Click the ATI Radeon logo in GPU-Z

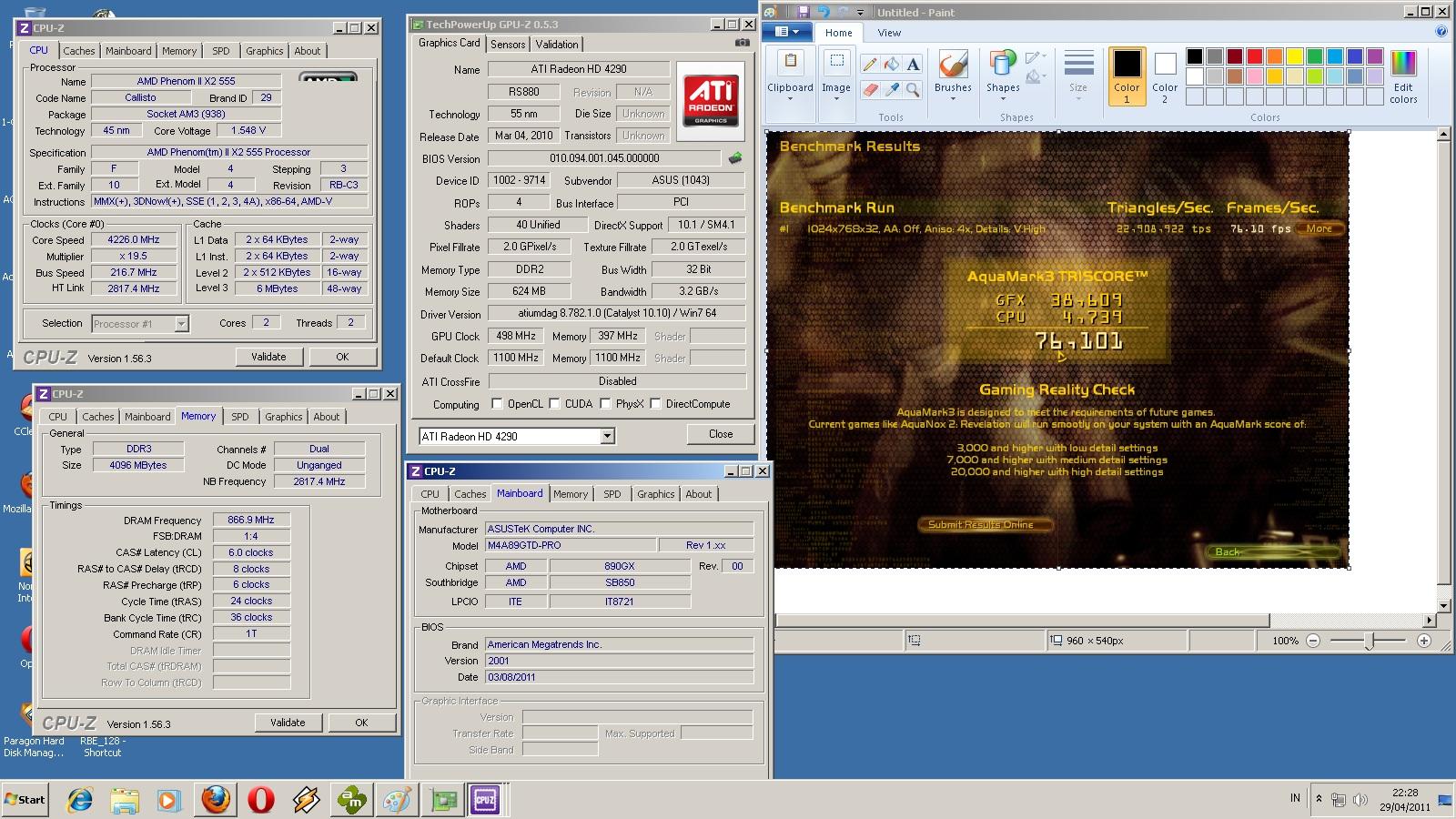711,101
